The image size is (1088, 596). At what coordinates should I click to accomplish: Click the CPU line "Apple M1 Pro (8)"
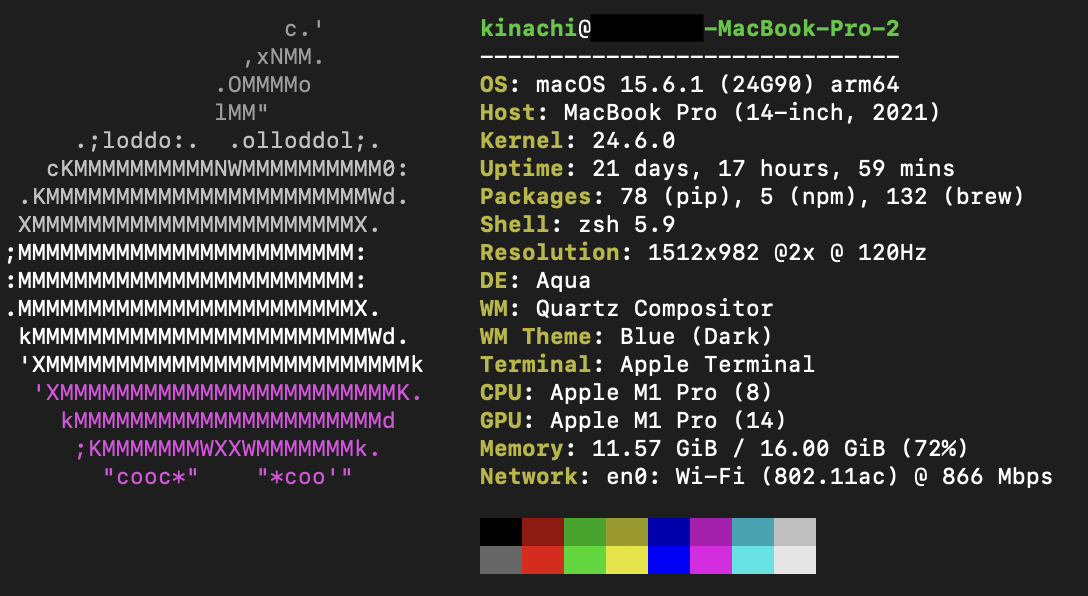(627, 393)
